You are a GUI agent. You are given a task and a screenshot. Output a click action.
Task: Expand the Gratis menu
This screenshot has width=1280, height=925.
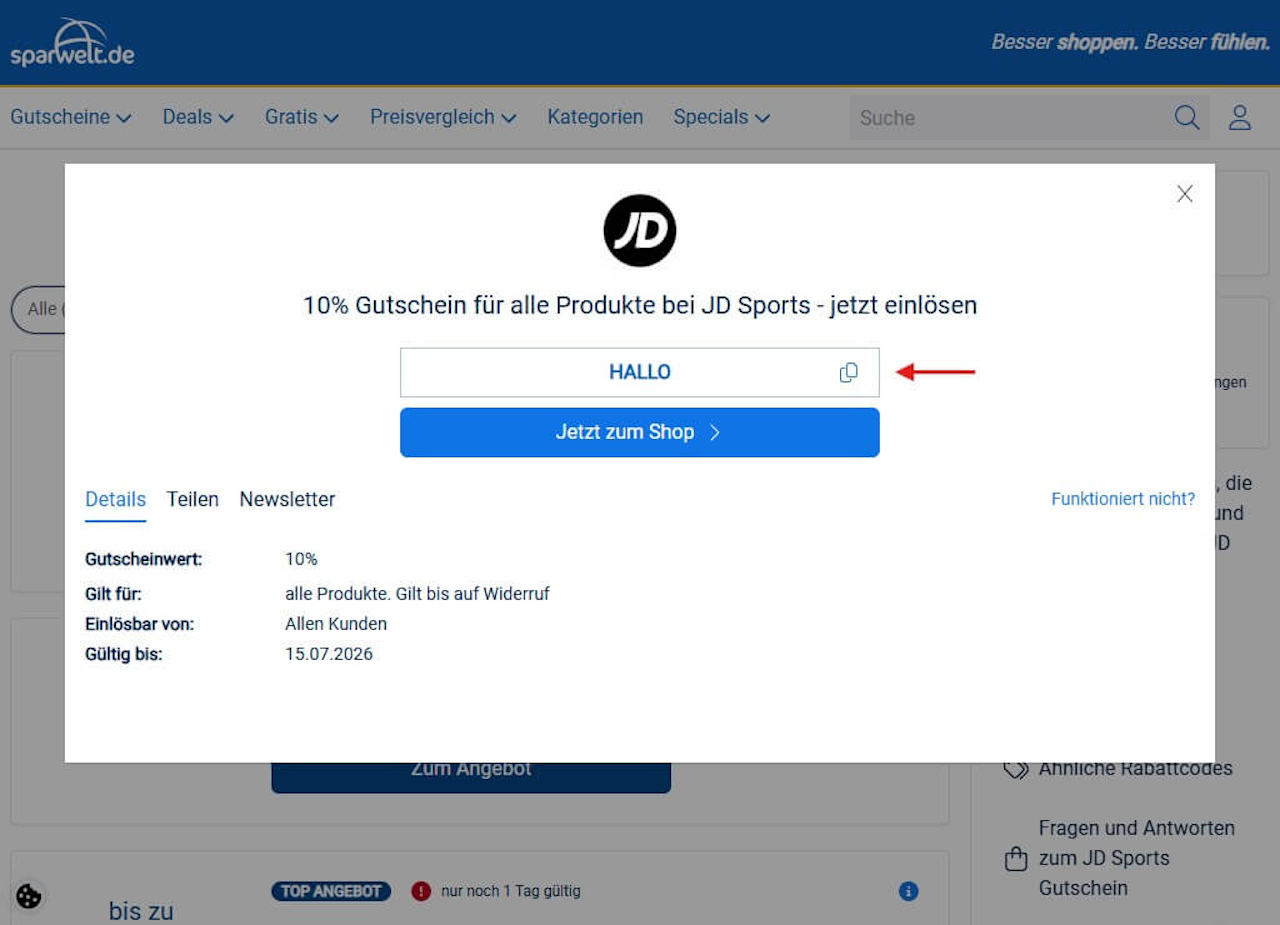(302, 117)
